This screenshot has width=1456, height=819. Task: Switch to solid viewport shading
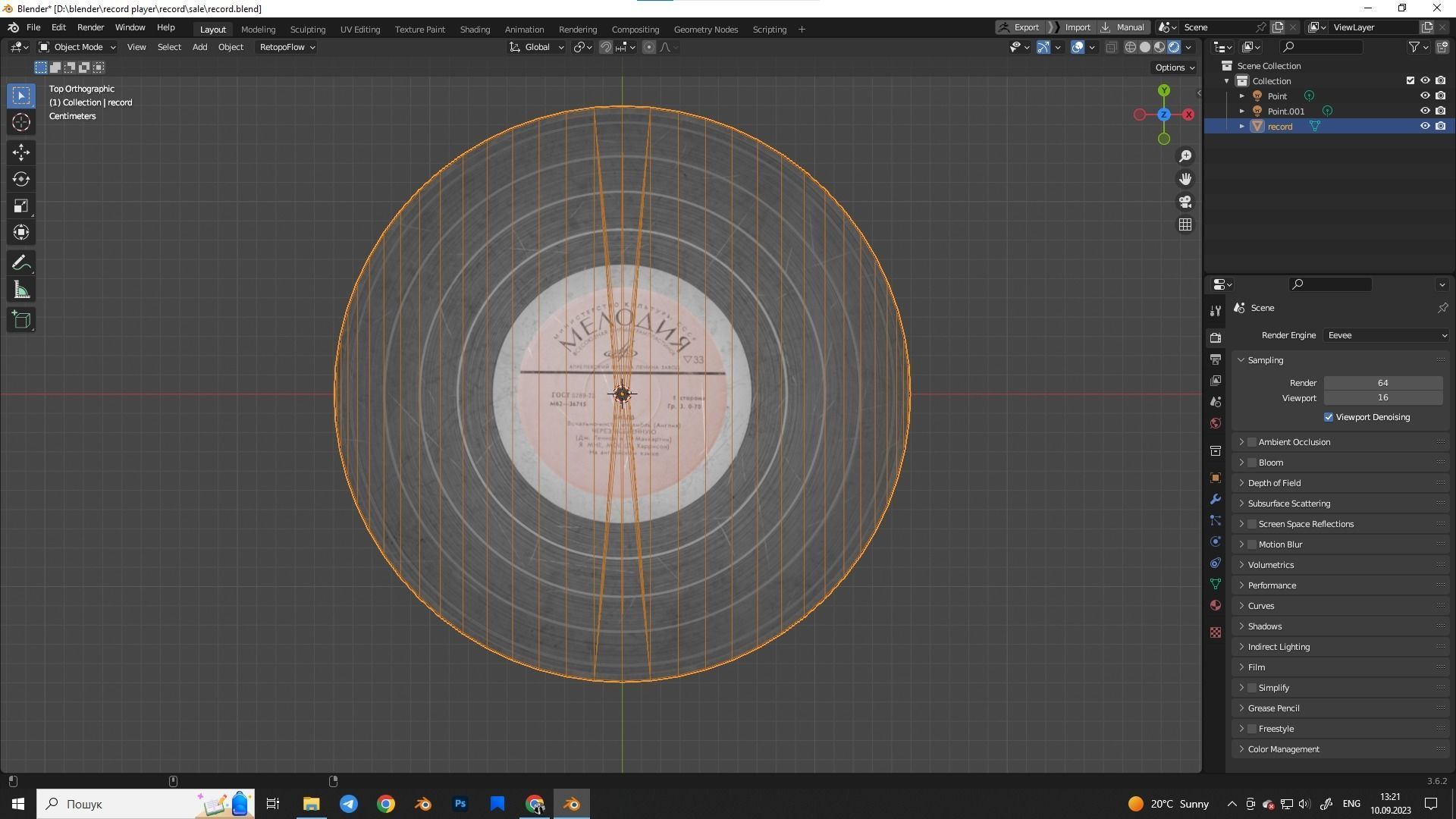[1145, 47]
